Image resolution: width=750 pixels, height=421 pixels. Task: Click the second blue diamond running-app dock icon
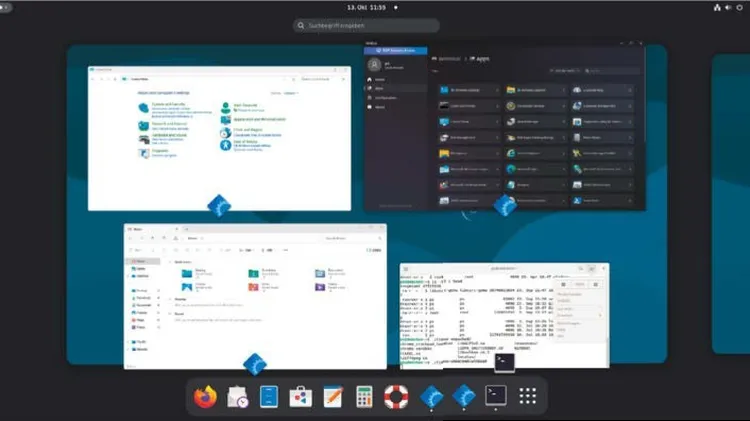click(463, 396)
